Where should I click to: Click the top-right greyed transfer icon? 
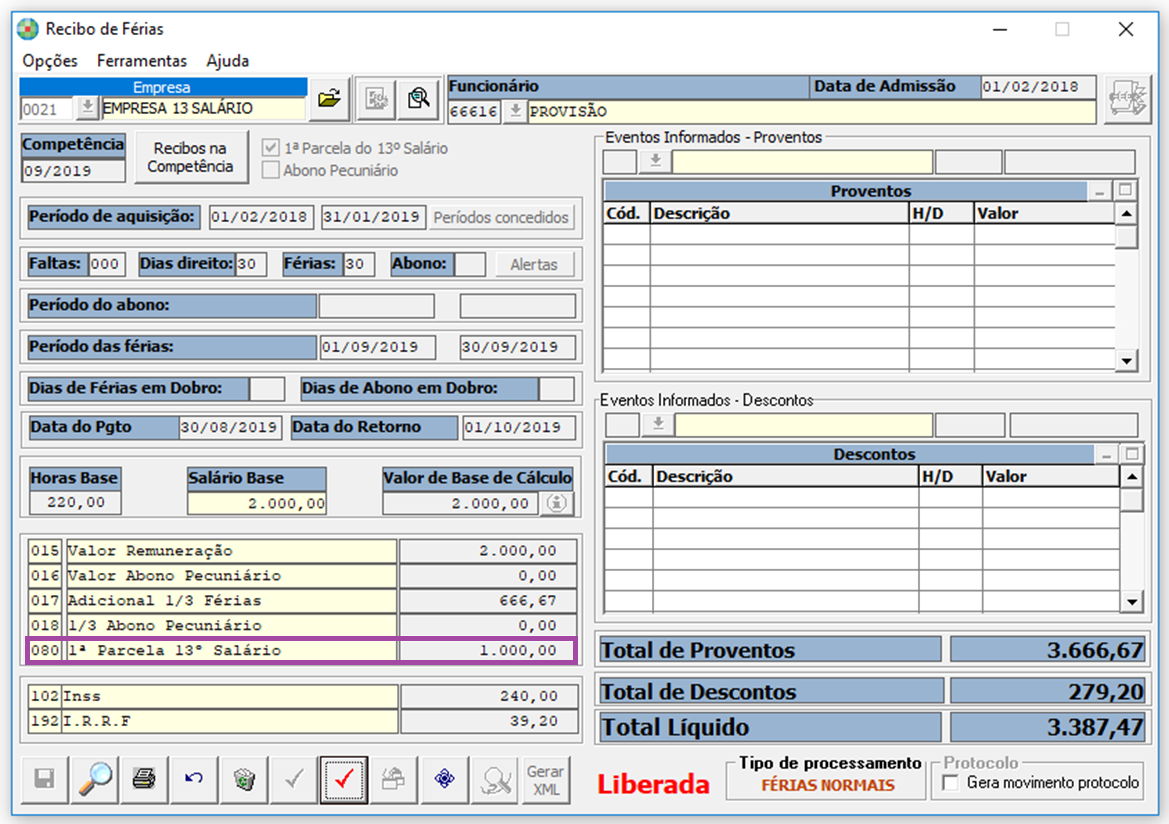pos(1127,99)
